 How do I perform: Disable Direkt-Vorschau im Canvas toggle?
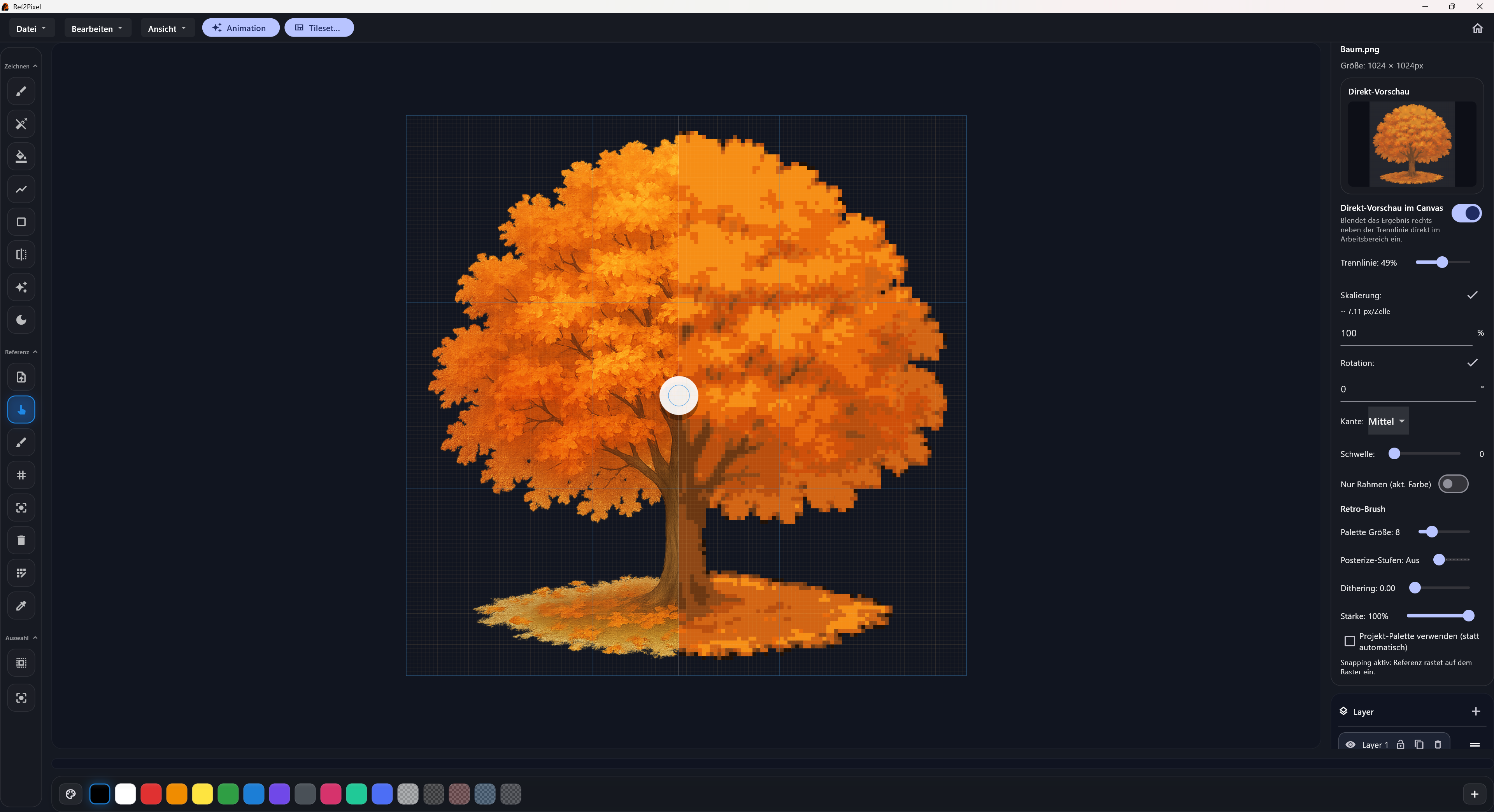click(x=1466, y=213)
